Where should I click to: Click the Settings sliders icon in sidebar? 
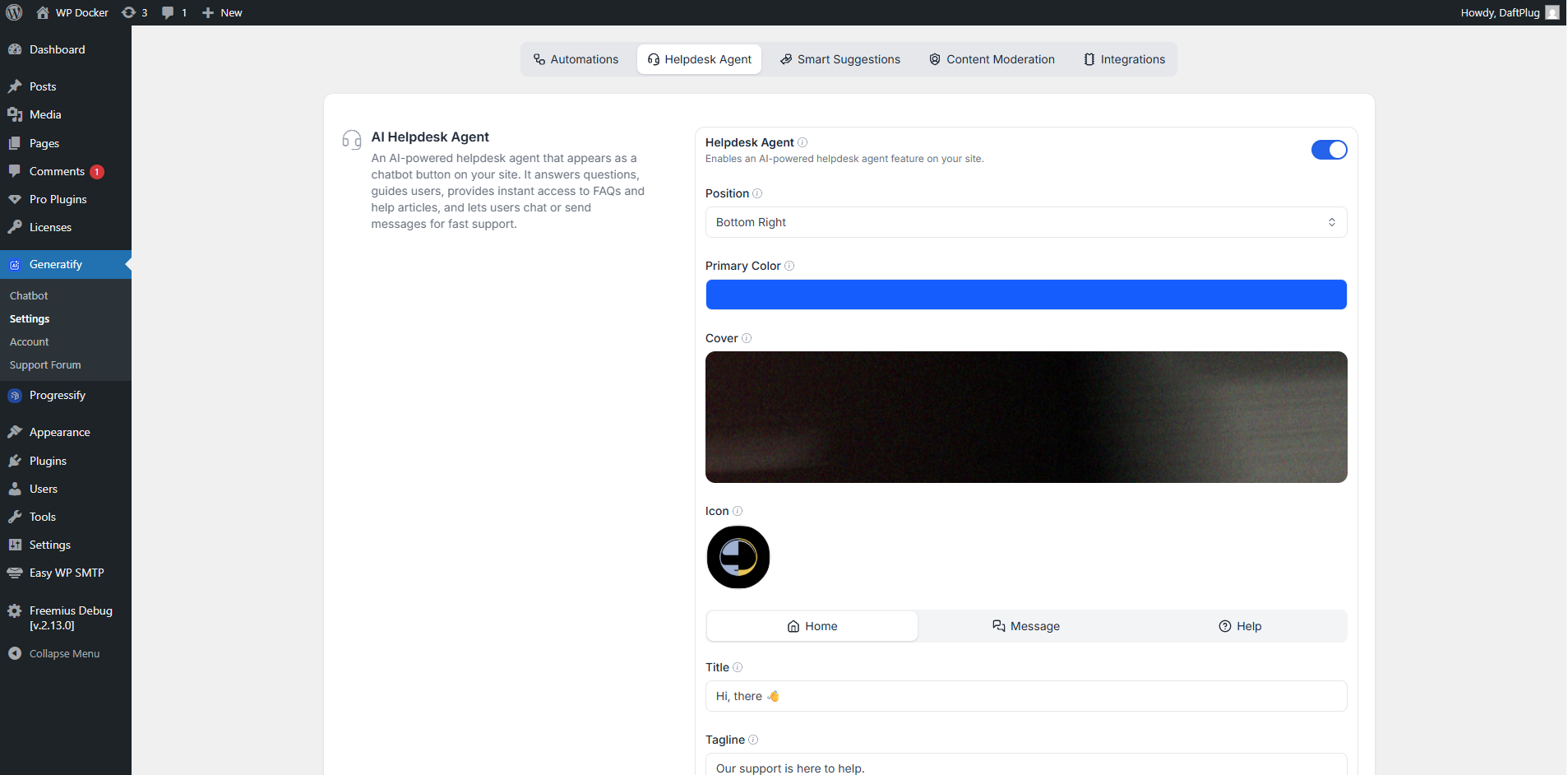click(x=15, y=545)
